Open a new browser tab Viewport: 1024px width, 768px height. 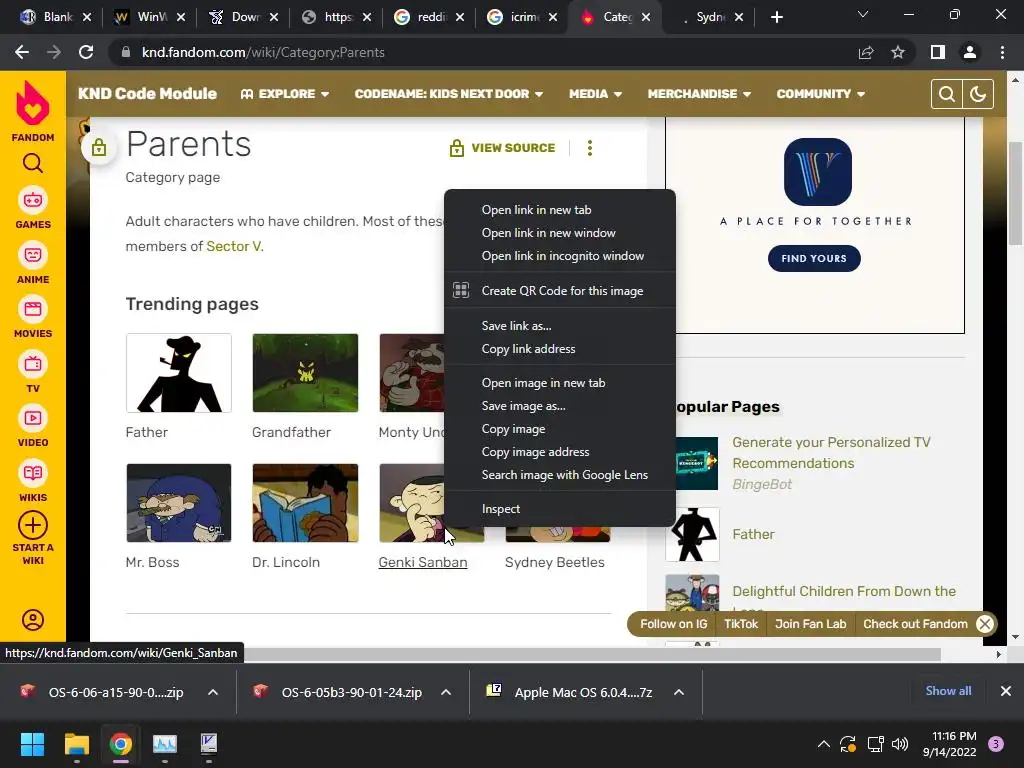point(776,17)
